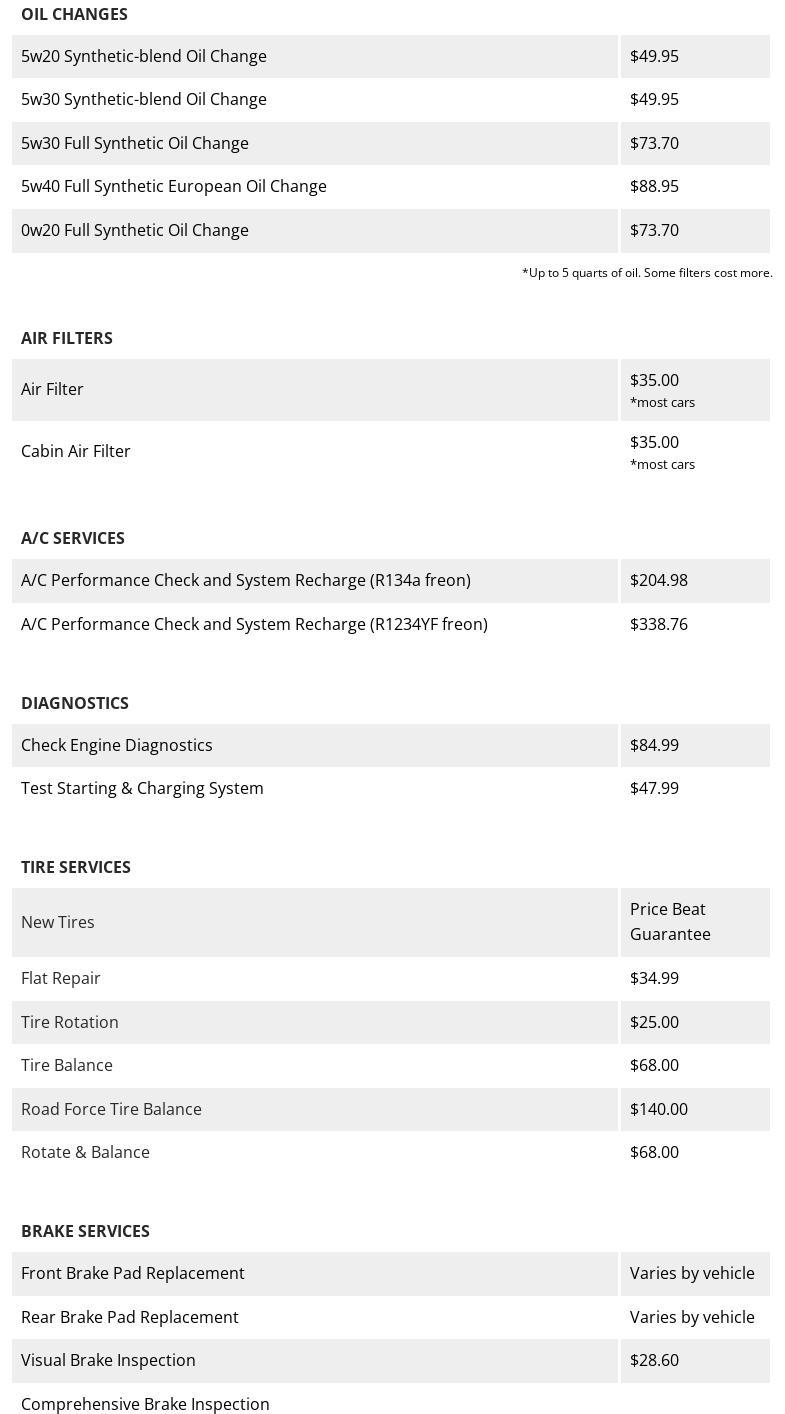785x1414 pixels.
Task: Click the New Tires service row
Action: pyautogui.click(x=58, y=923)
